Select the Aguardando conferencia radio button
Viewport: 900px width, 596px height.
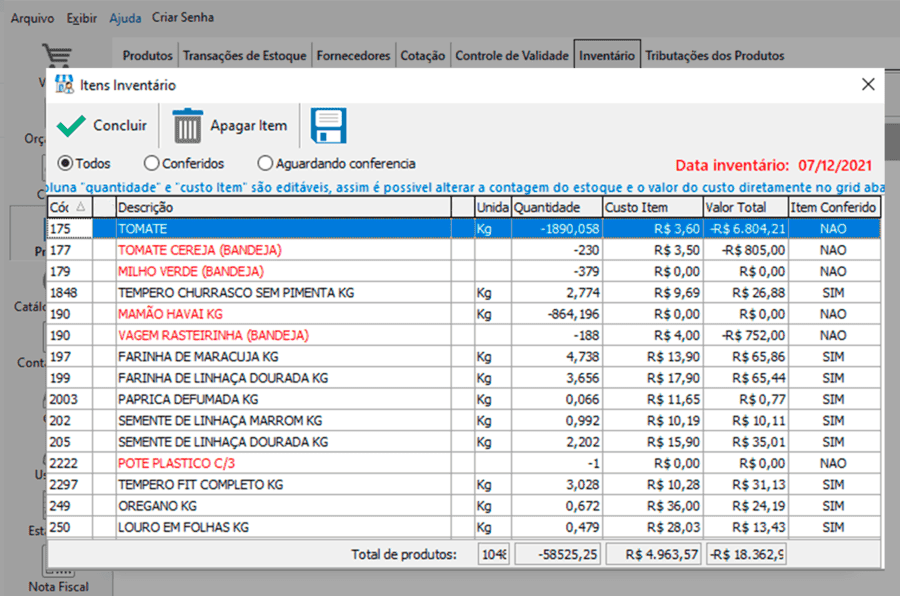point(265,165)
